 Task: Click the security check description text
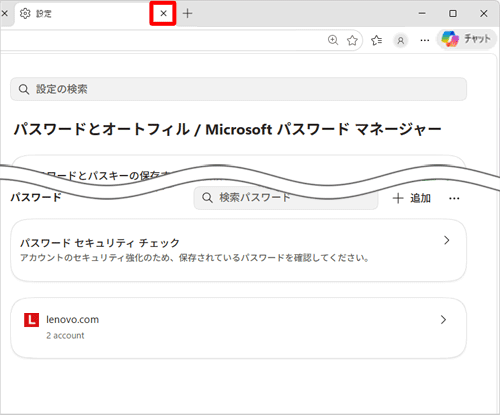pyautogui.click(x=195, y=258)
